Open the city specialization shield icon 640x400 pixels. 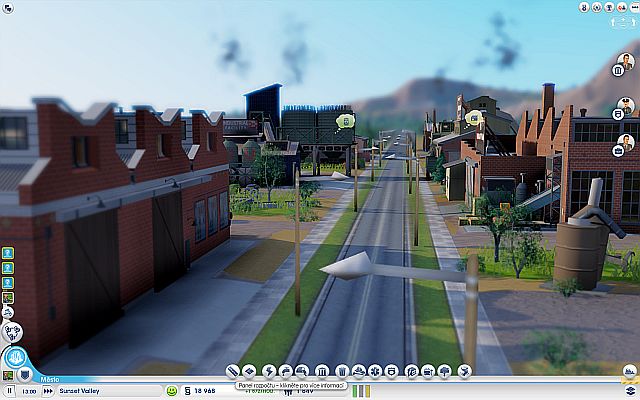click(x=25, y=374)
